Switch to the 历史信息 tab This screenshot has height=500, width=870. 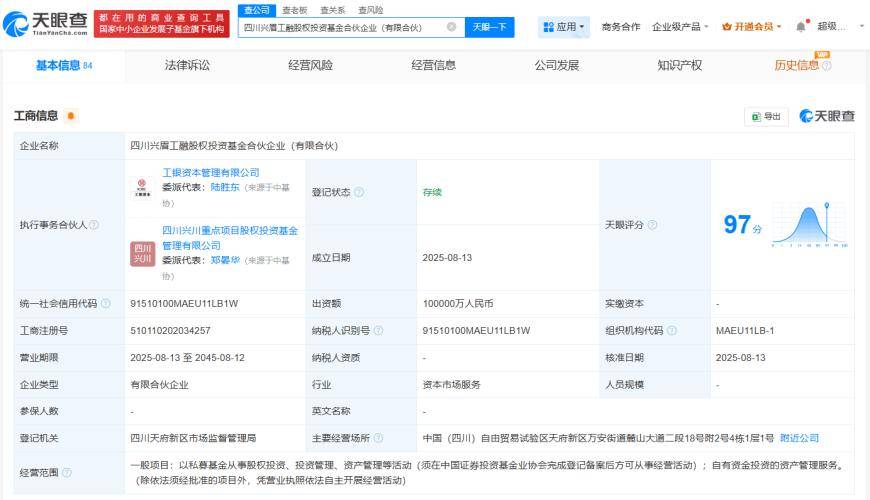tap(796, 65)
